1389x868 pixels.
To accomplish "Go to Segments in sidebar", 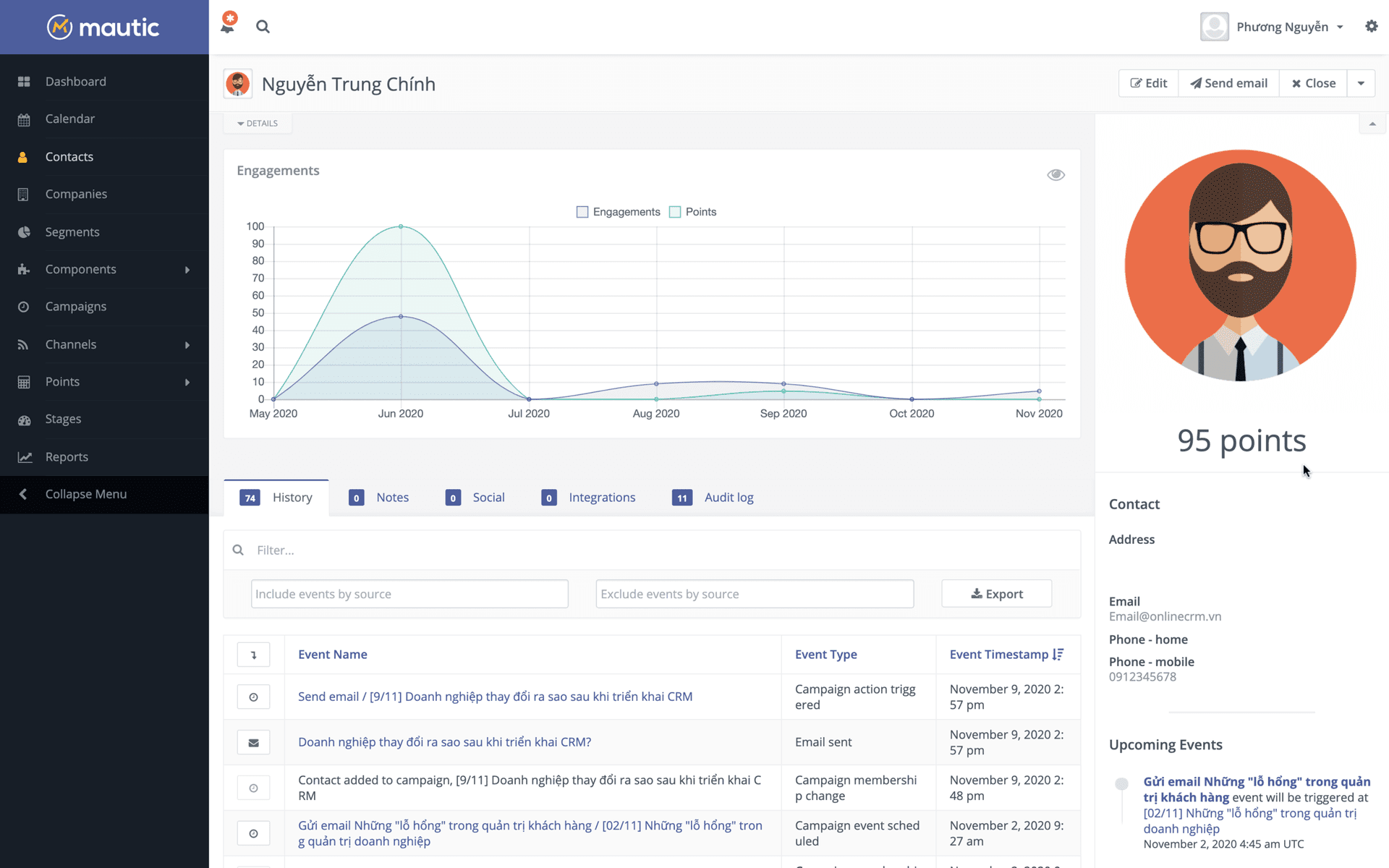I will [x=72, y=232].
